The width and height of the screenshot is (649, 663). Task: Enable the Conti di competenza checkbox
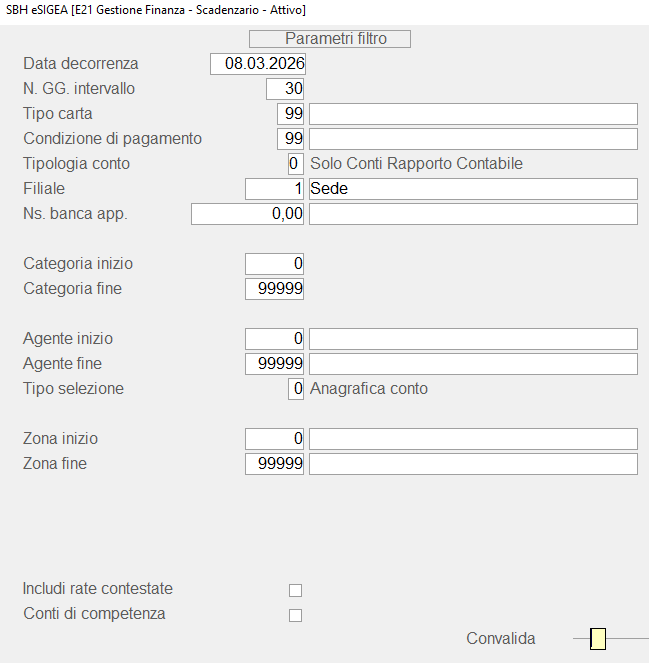[x=295, y=615]
